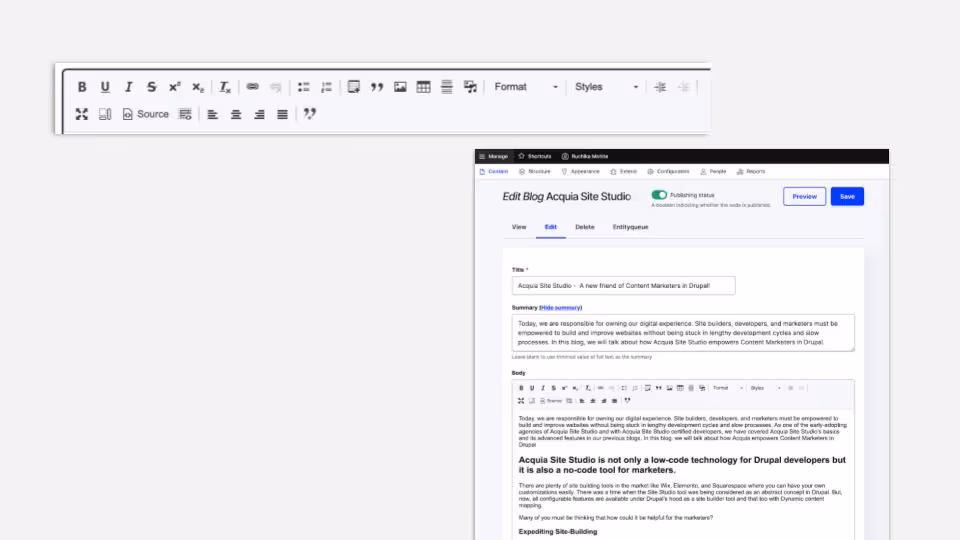
Task: Open People admin section
Action: click(x=713, y=171)
